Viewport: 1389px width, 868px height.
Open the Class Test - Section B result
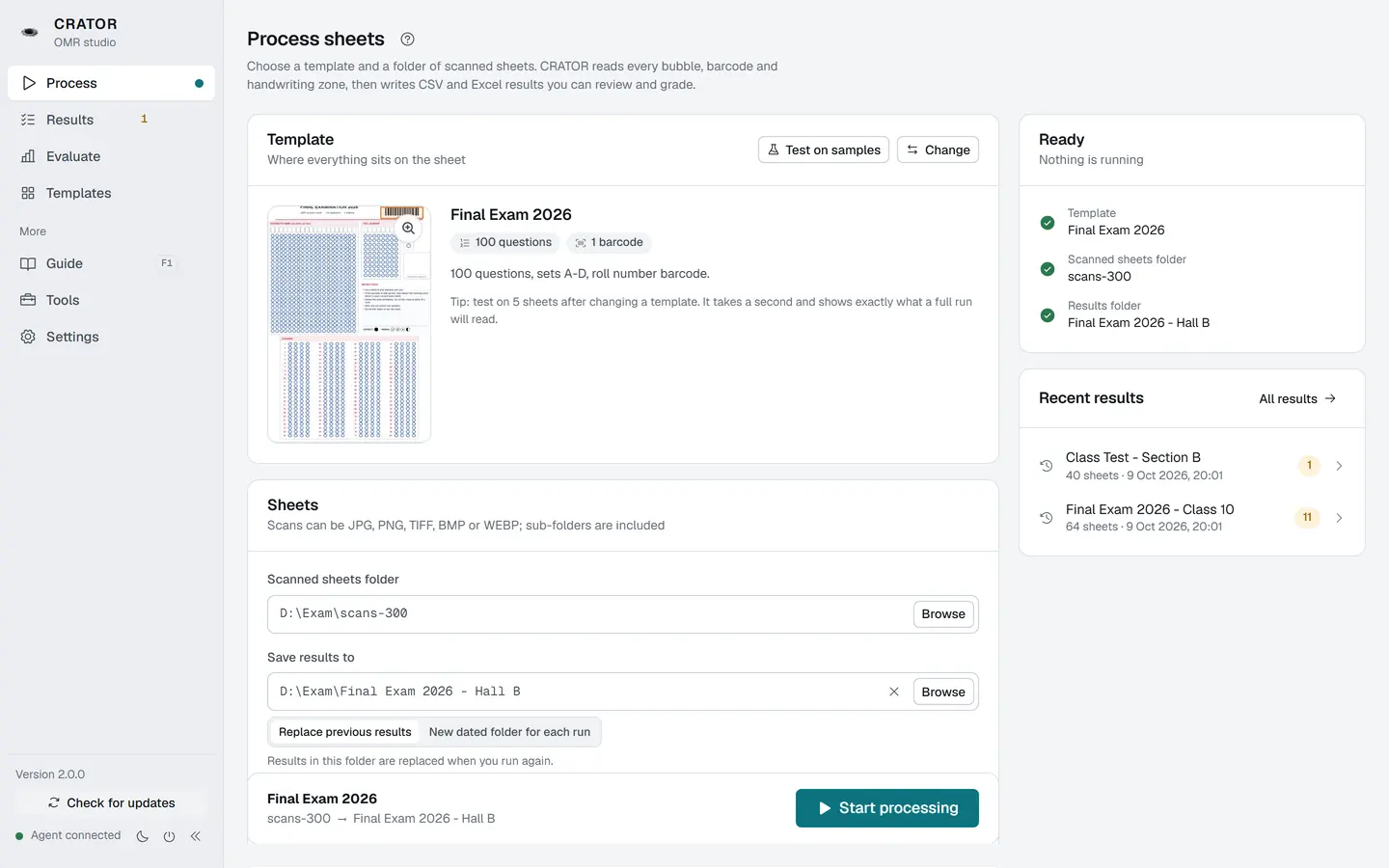tap(1192, 466)
